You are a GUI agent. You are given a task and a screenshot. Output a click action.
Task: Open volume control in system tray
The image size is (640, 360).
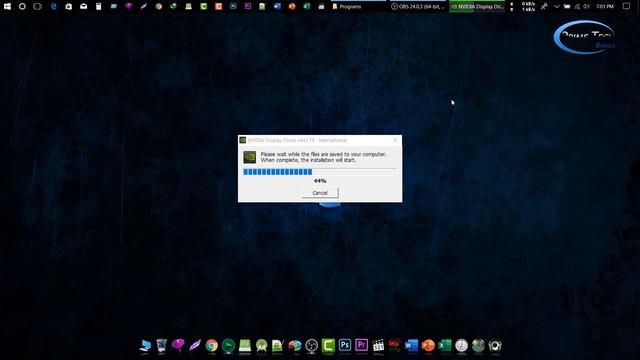(587, 7)
